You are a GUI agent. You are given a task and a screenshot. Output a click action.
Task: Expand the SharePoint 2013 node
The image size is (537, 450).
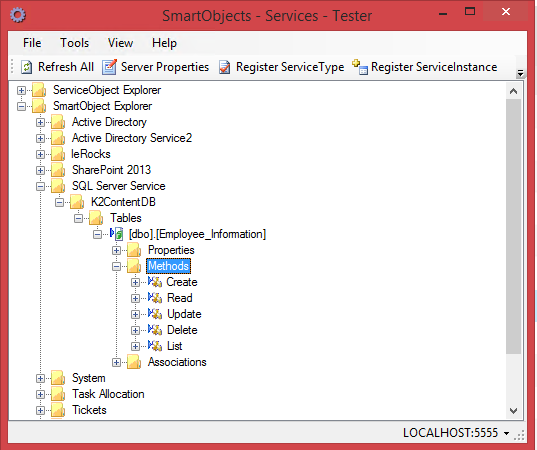click(40, 170)
